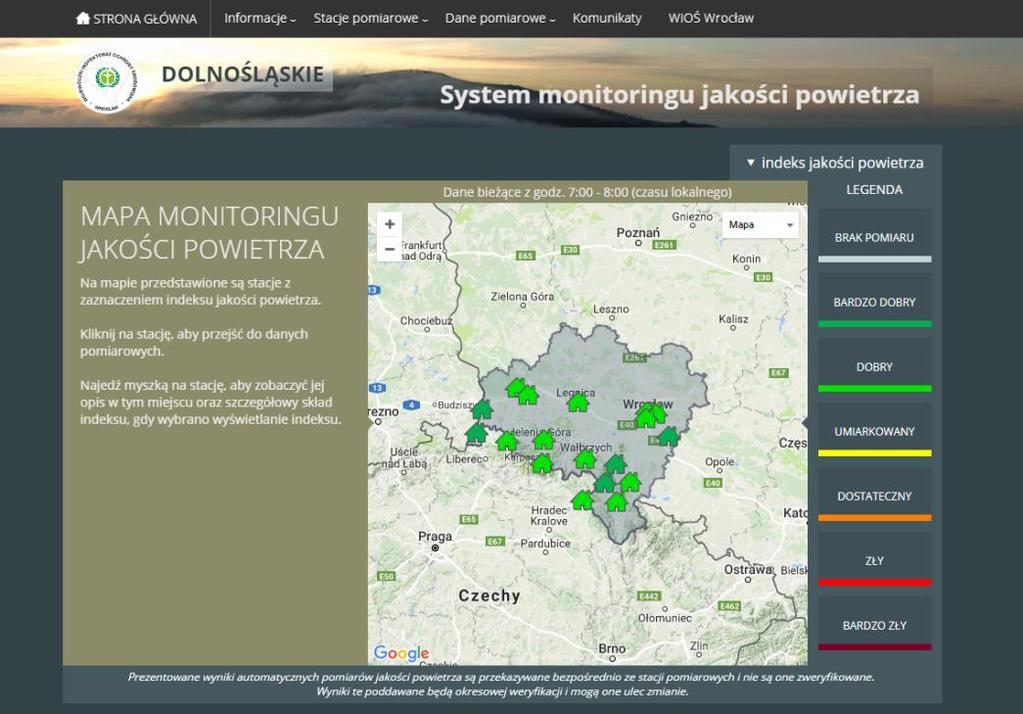The image size is (1023, 714).
Task: Click the Leszno label on the map
Action: (611, 309)
